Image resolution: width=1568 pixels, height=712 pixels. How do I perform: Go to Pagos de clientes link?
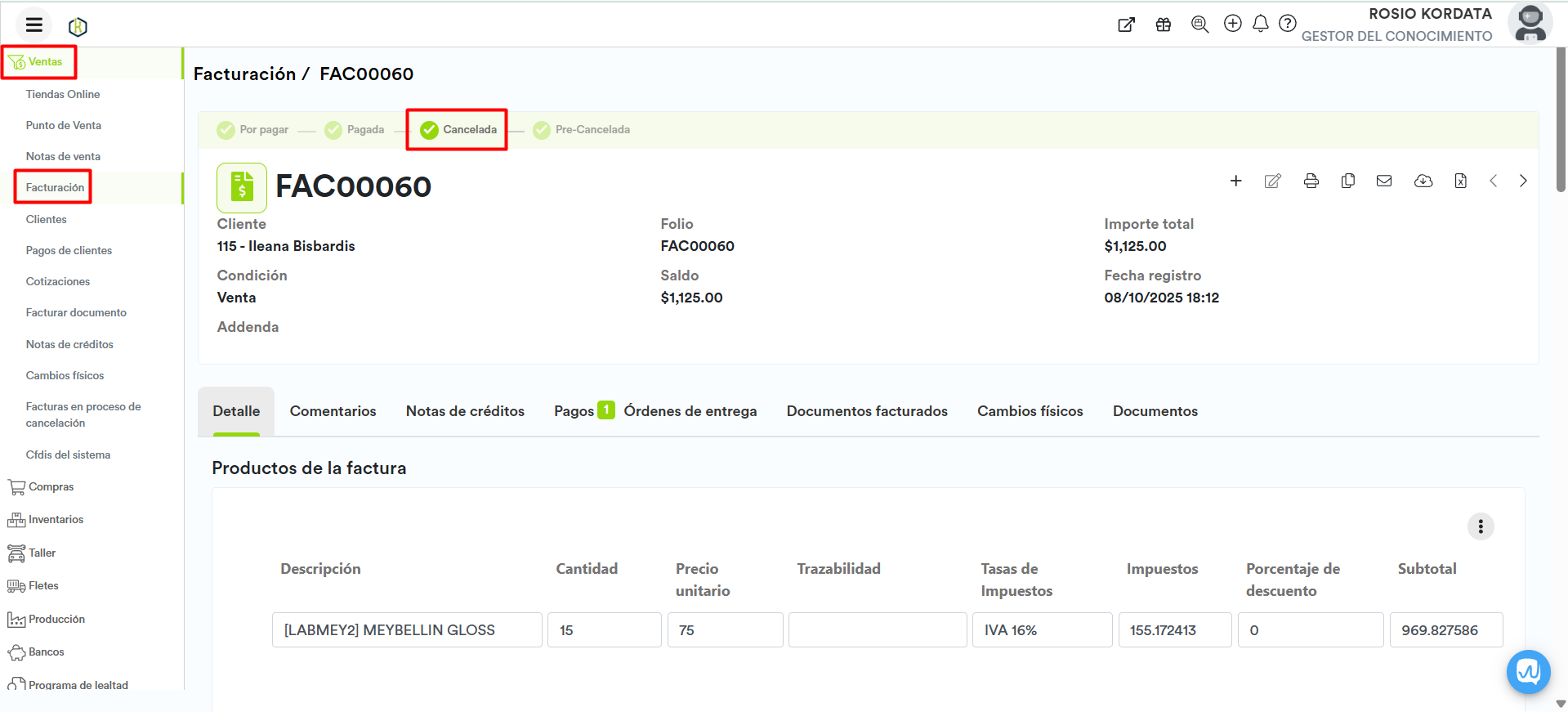[69, 251]
